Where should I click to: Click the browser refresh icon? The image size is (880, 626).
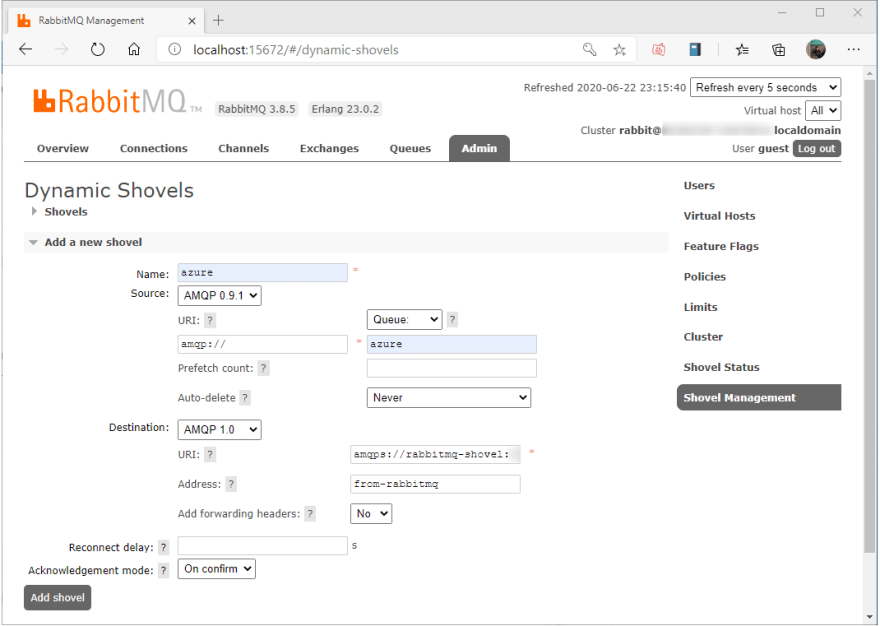coord(98,50)
